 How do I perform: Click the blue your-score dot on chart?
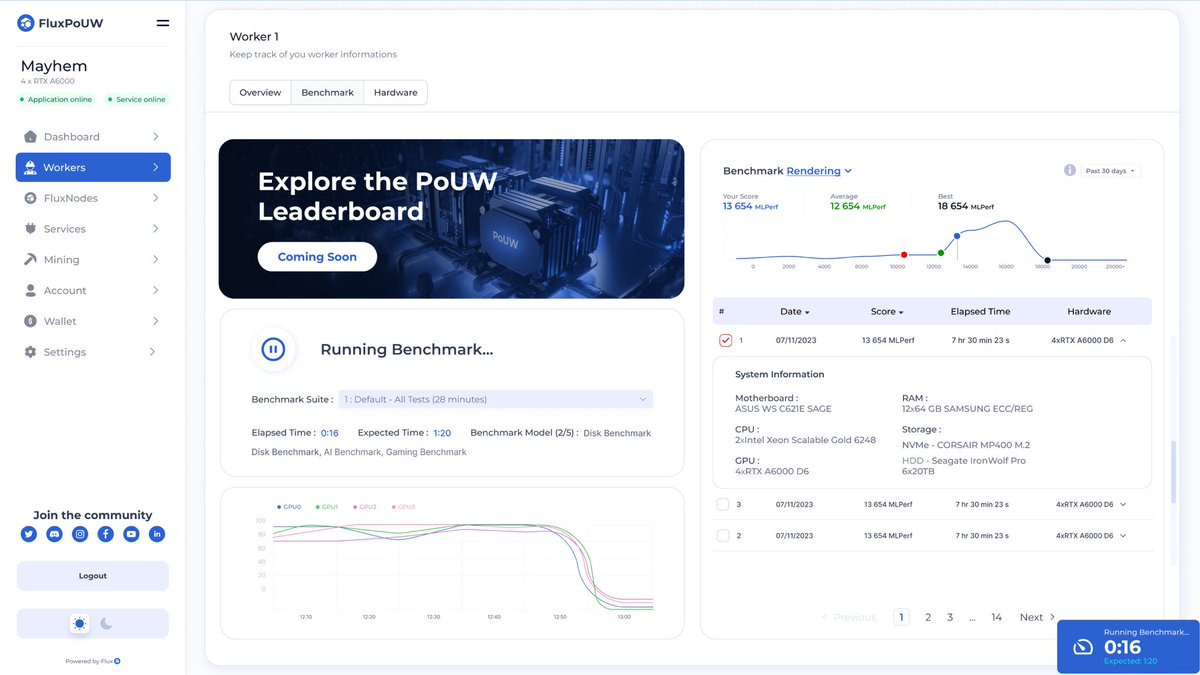957,236
